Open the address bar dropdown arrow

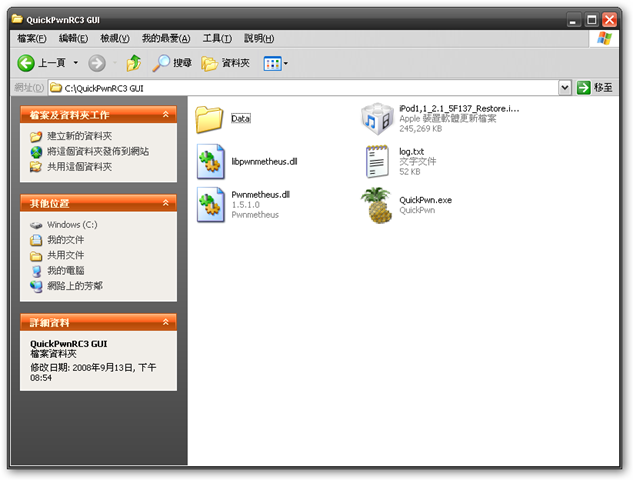point(564,88)
